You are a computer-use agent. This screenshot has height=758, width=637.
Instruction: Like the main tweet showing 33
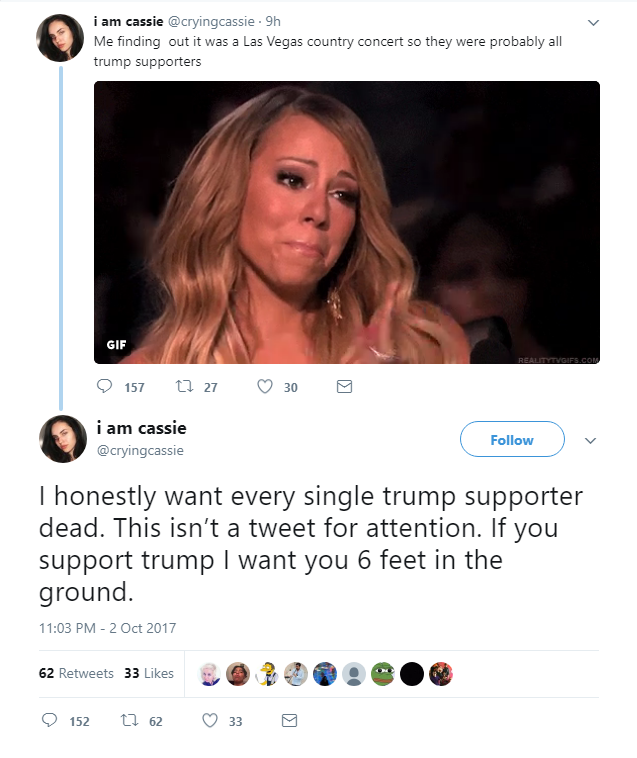pyautogui.click(x=209, y=720)
